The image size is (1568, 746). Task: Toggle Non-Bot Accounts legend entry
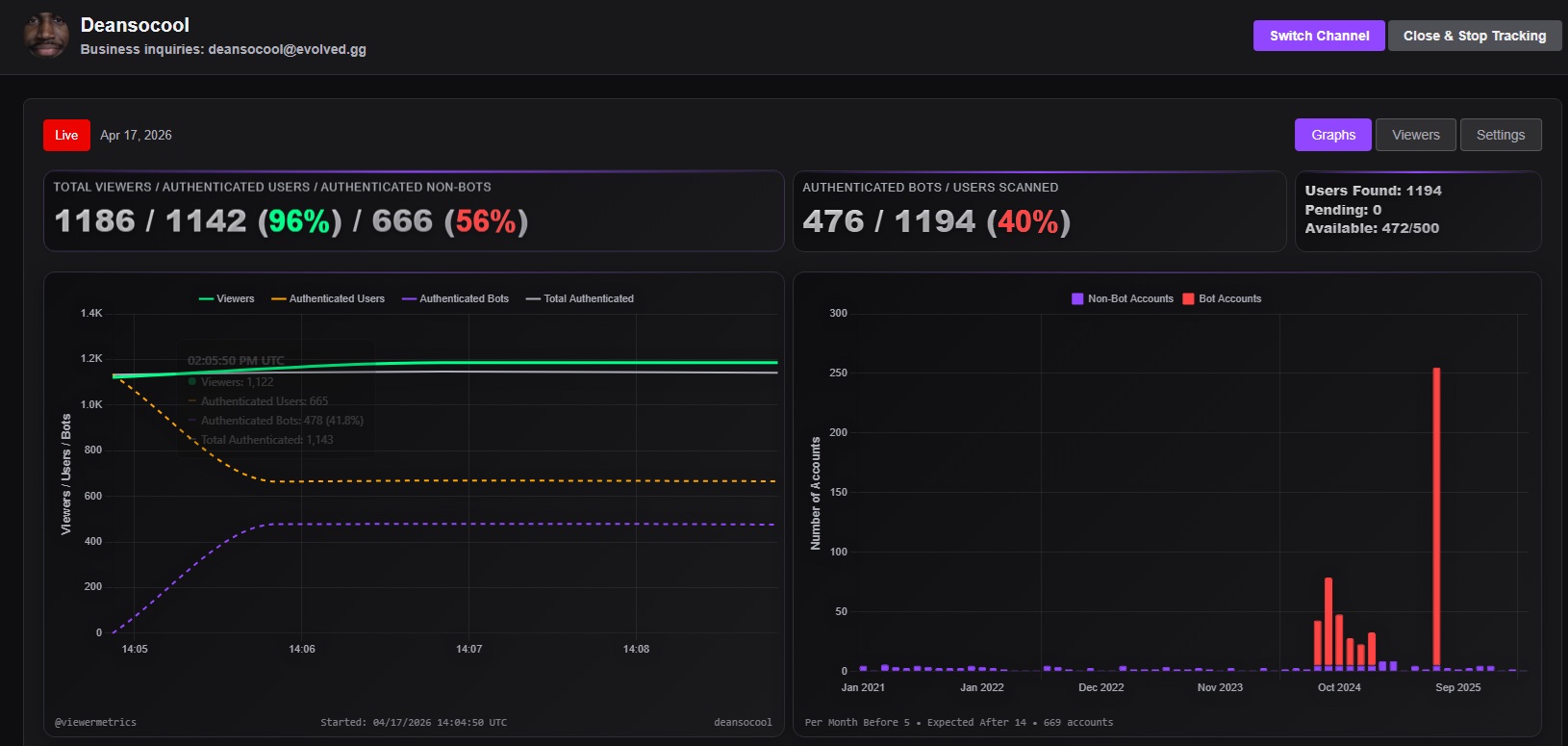pyautogui.click(x=1123, y=298)
